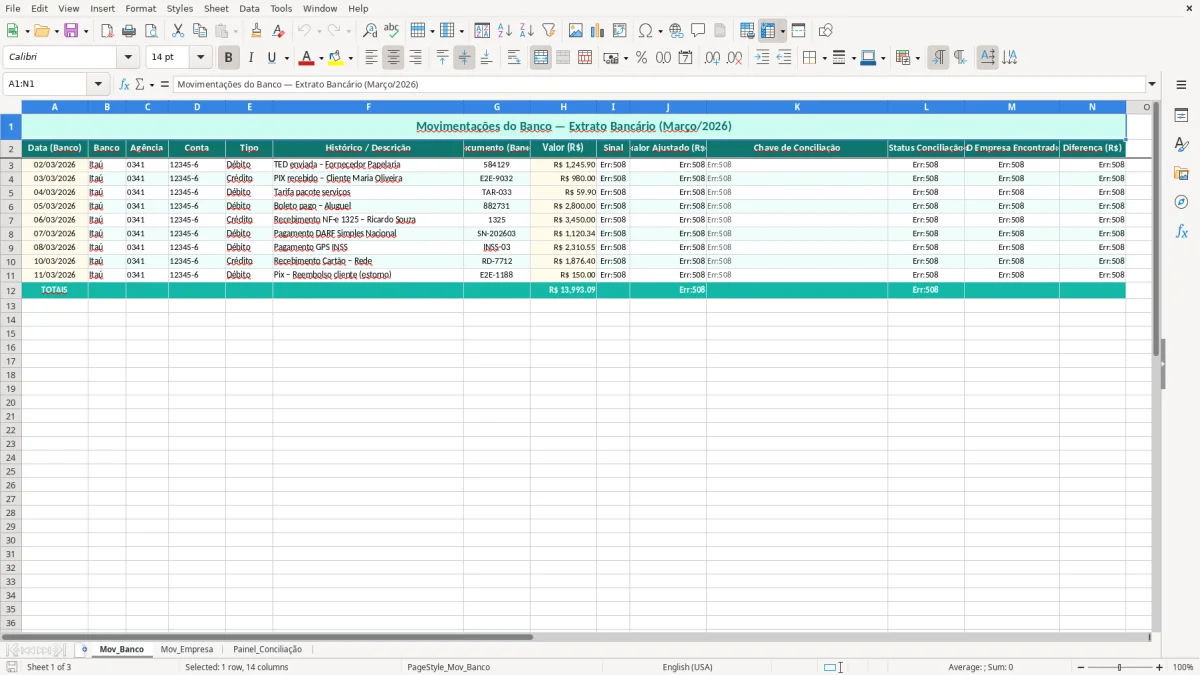Open Background Color dropdown arrow
This screenshot has height=675, width=1200.
[350, 58]
